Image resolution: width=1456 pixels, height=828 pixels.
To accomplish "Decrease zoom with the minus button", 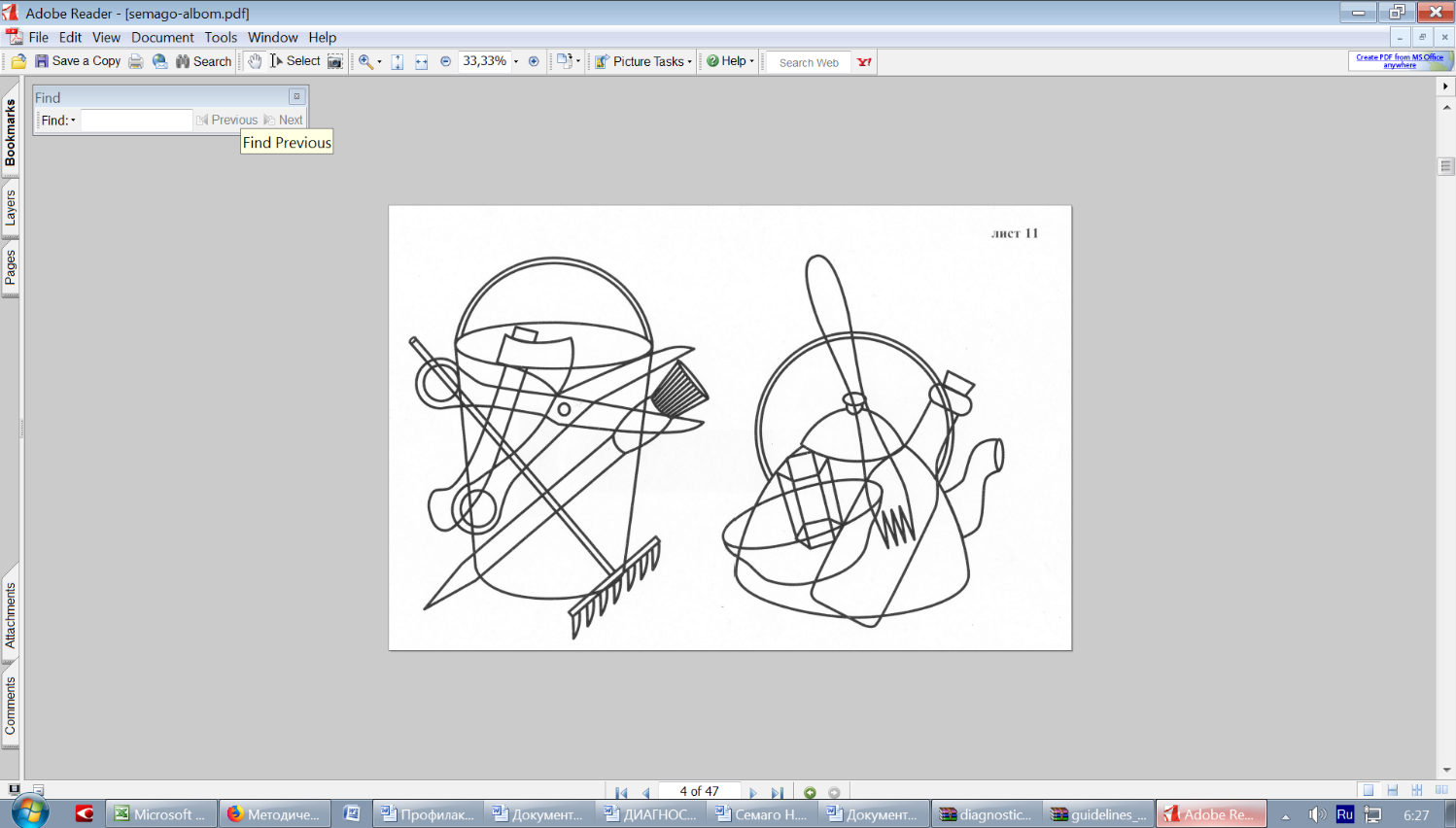I will 445,61.
